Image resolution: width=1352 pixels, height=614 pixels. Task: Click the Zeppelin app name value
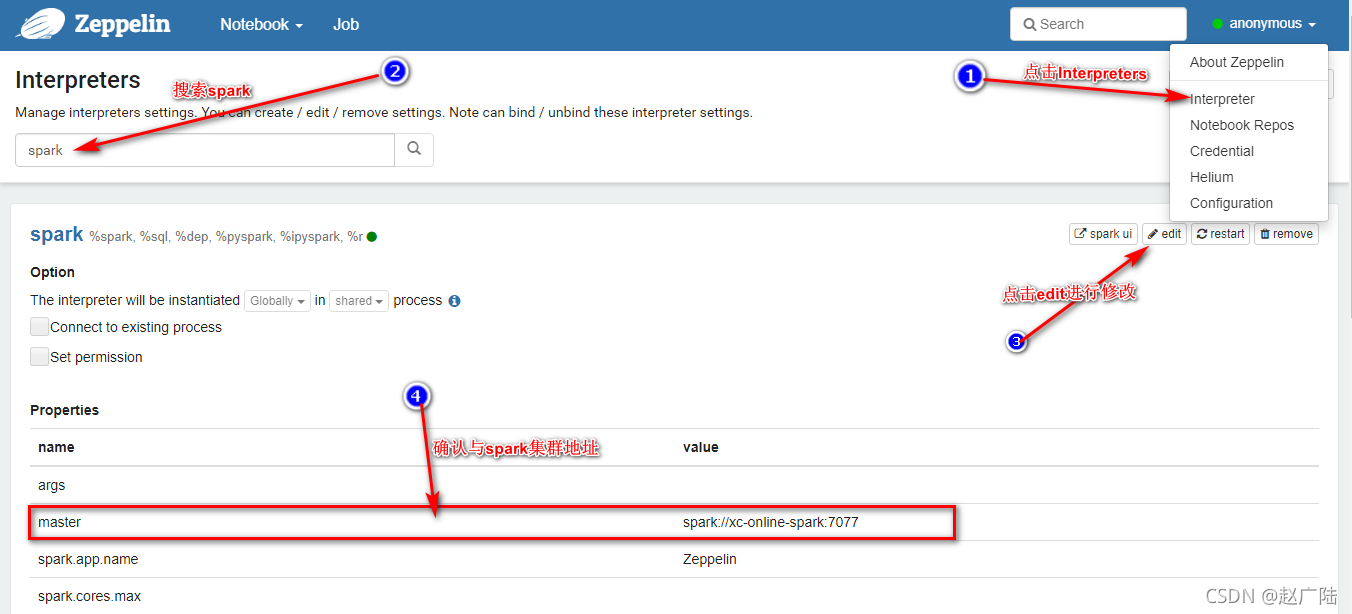710,559
